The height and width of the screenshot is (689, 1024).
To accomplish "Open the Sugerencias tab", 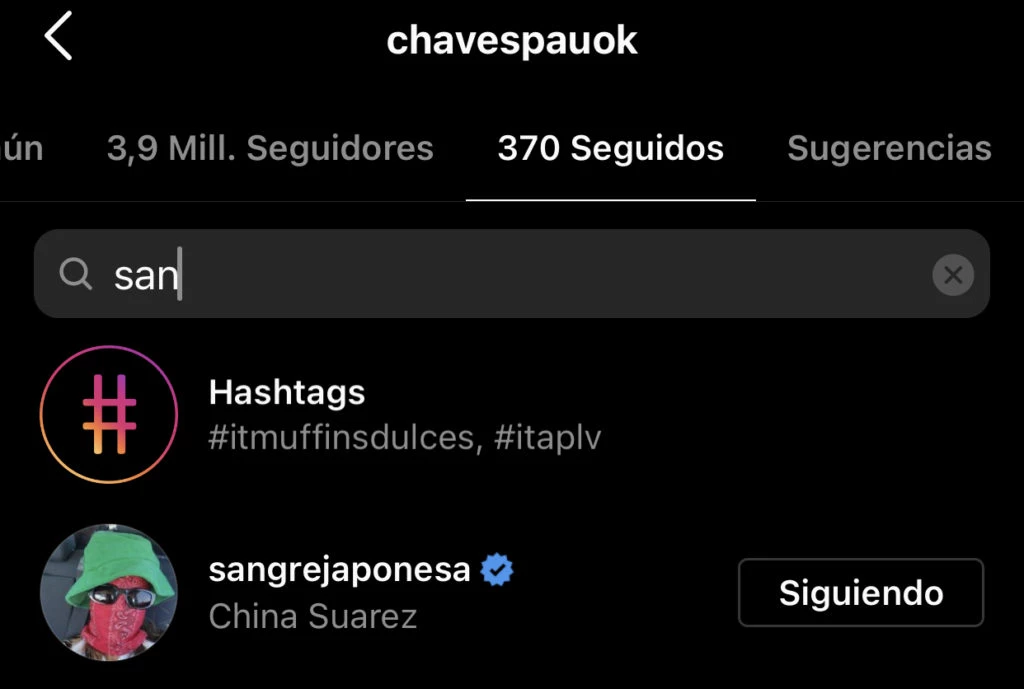I will pyautogui.click(x=889, y=148).
